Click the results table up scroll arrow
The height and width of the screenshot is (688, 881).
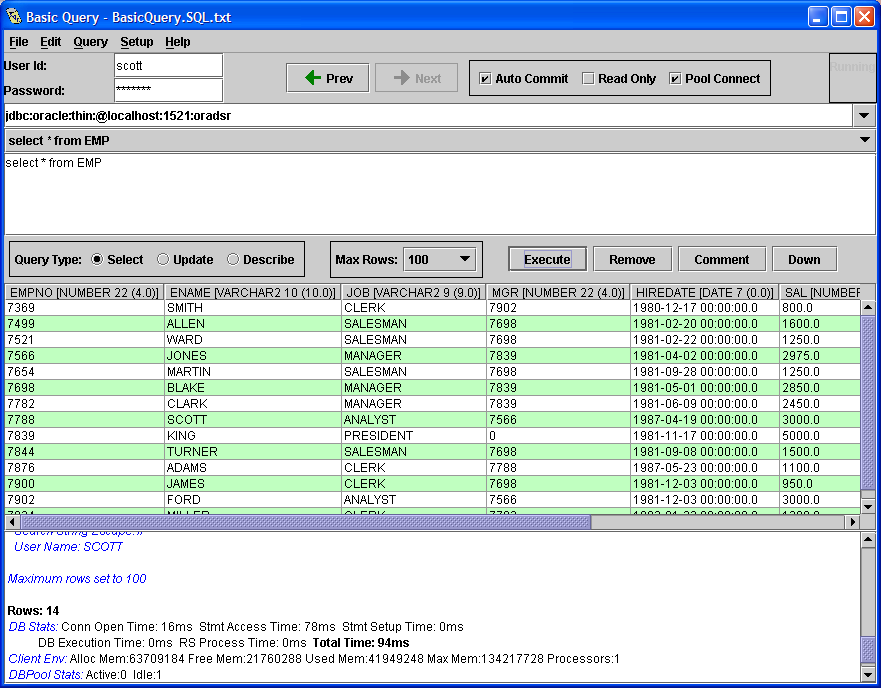pos(868,307)
